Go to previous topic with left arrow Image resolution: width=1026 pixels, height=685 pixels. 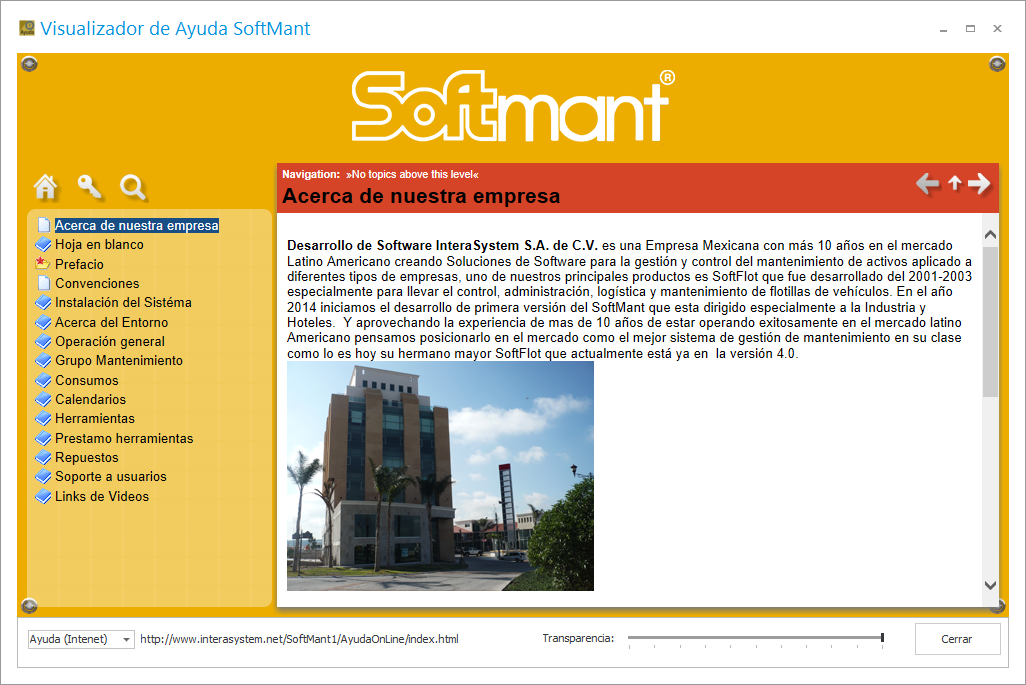(928, 183)
